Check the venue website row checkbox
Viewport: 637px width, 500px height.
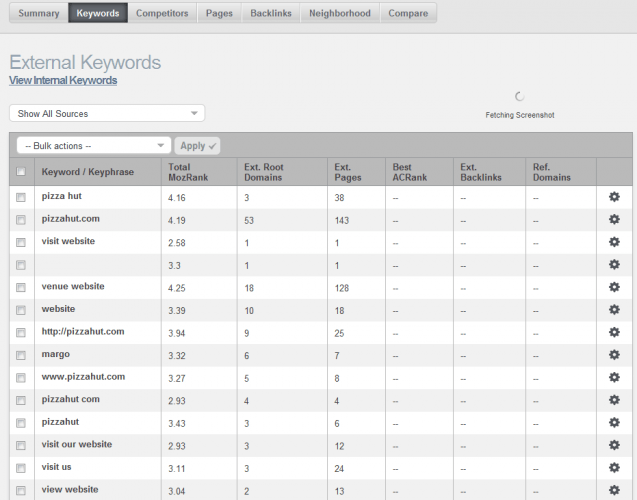point(21,288)
